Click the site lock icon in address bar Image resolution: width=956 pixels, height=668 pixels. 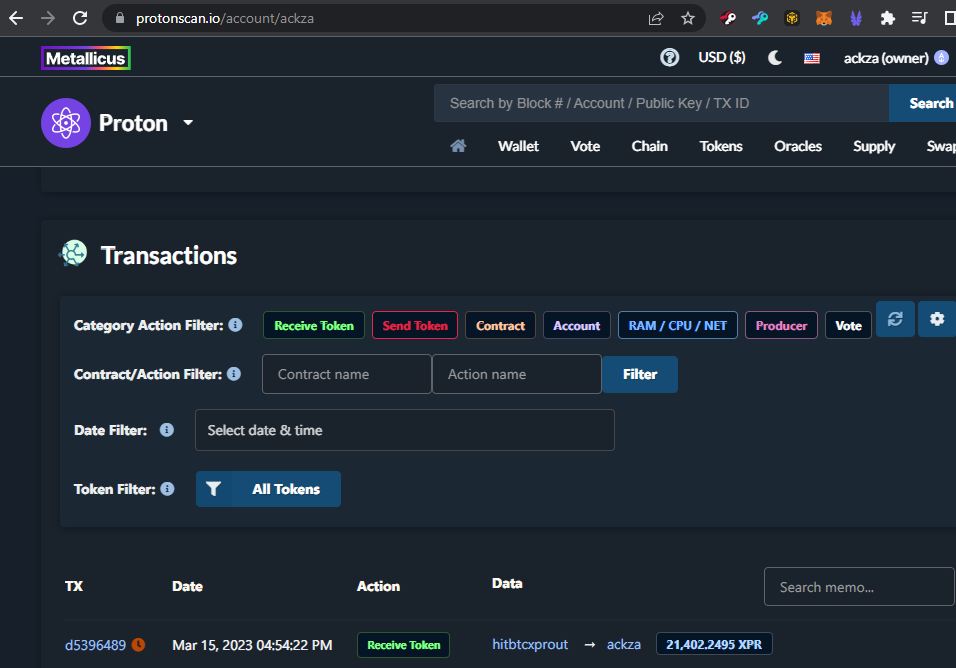(120, 18)
